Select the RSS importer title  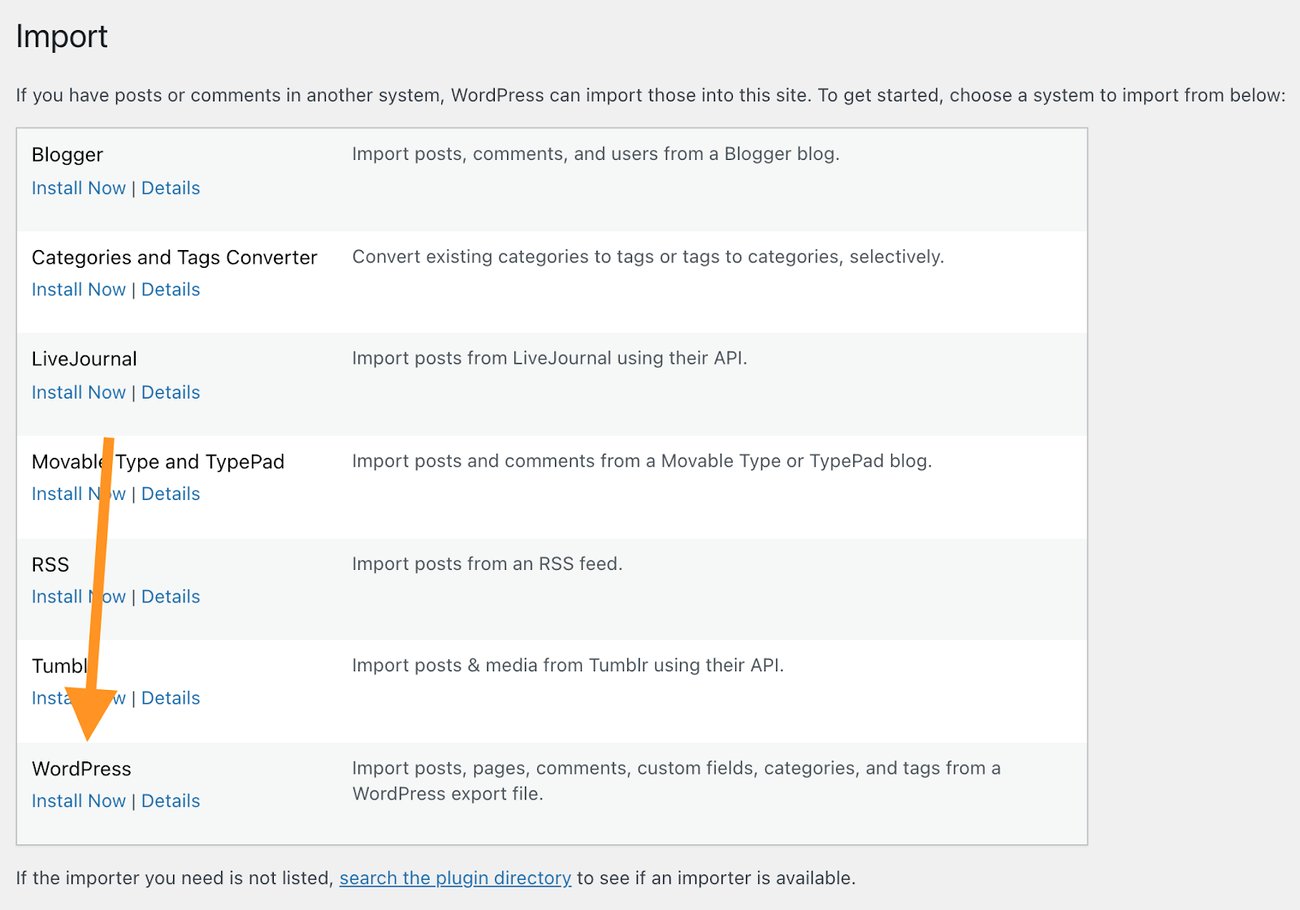click(x=50, y=563)
